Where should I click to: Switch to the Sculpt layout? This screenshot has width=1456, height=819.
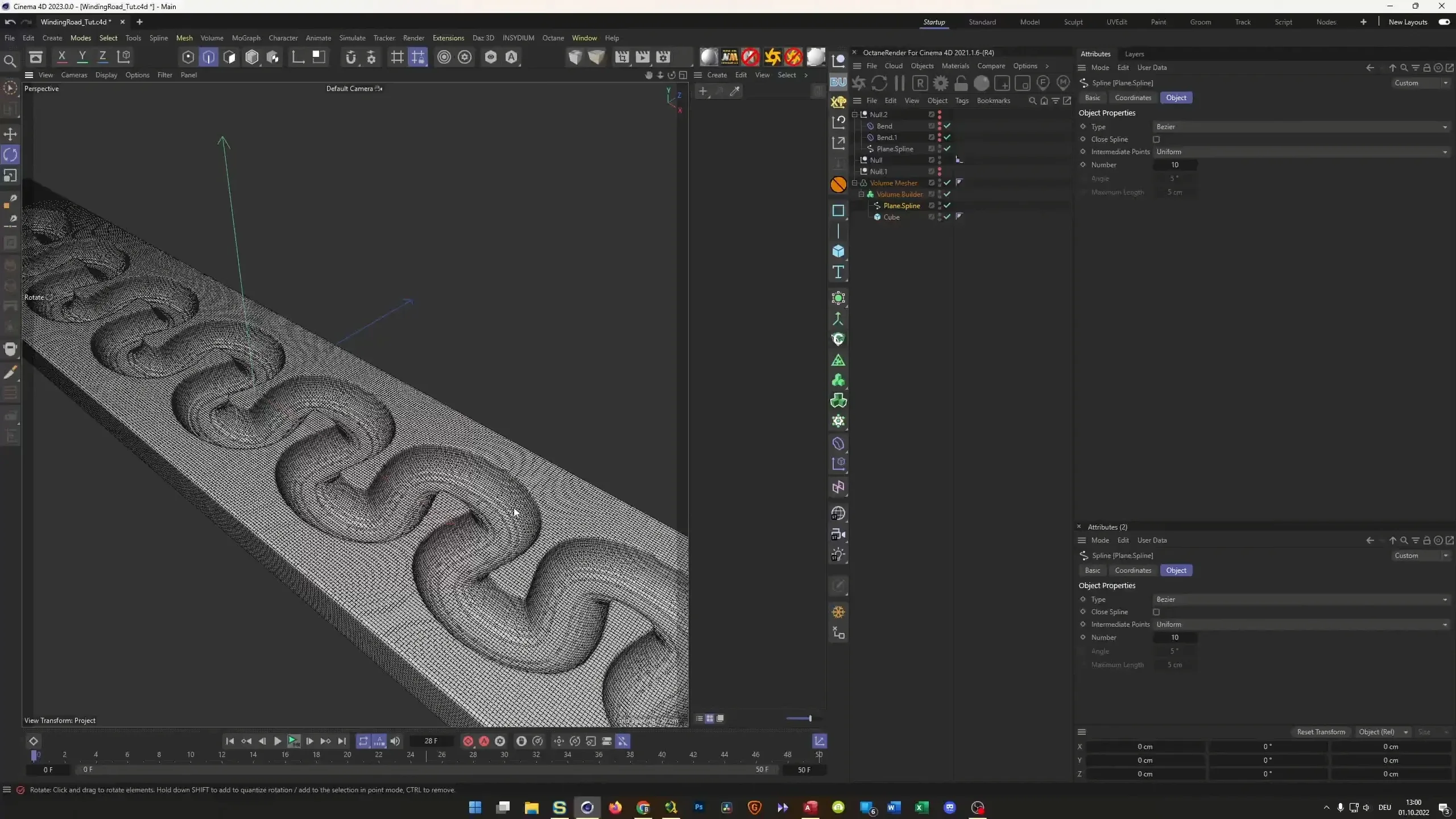pyautogui.click(x=1073, y=22)
